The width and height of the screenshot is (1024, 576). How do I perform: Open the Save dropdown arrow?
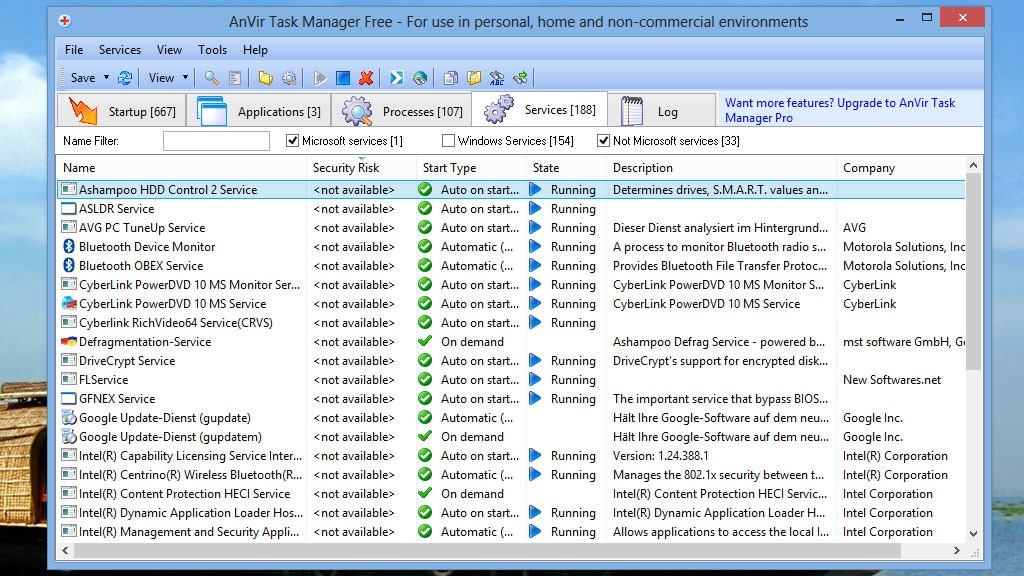point(106,78)
